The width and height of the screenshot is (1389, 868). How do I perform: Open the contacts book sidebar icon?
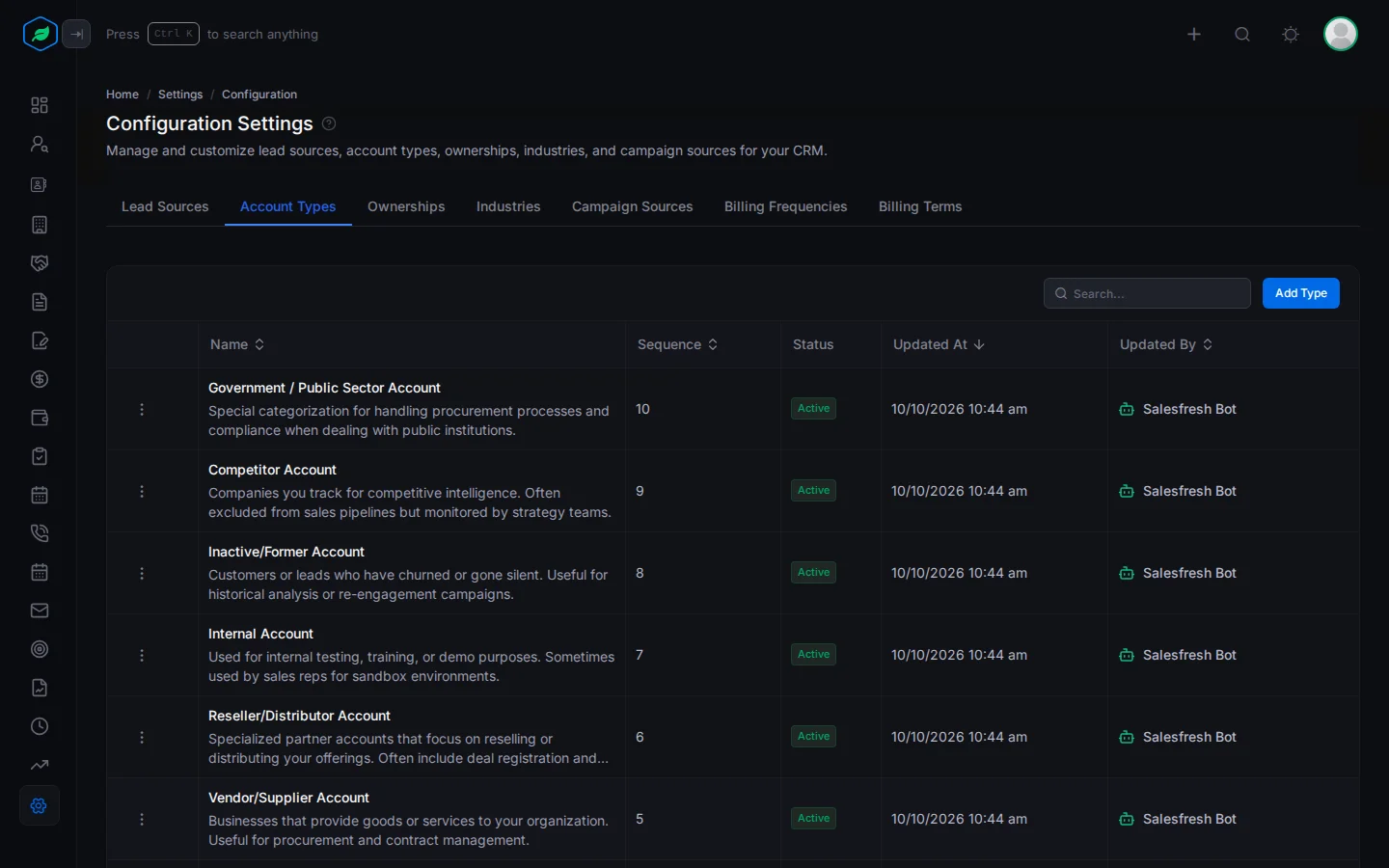pyautogui.click(x=40, y=184)
